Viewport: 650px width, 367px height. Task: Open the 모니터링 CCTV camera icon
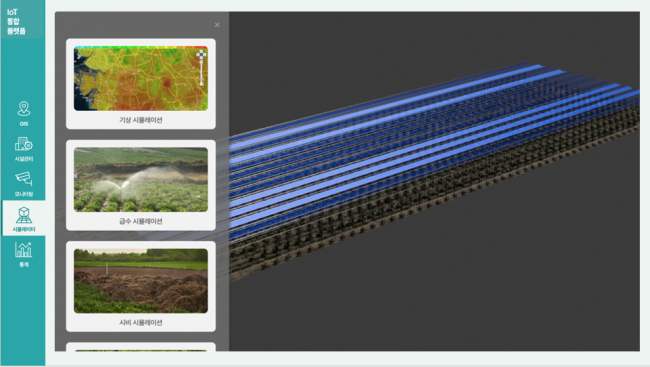point(24,179)
